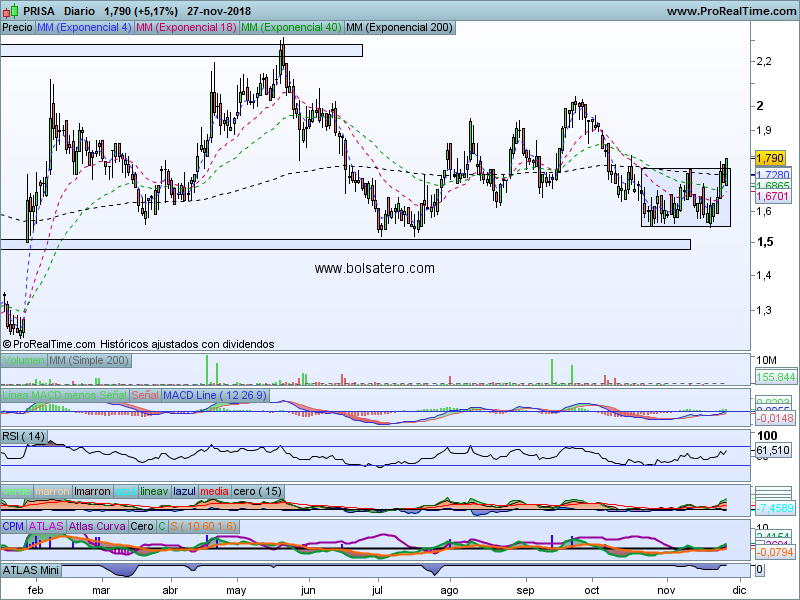Click the ATLAS Curva indicator label
Screen dimensions: 800x600
97,526
